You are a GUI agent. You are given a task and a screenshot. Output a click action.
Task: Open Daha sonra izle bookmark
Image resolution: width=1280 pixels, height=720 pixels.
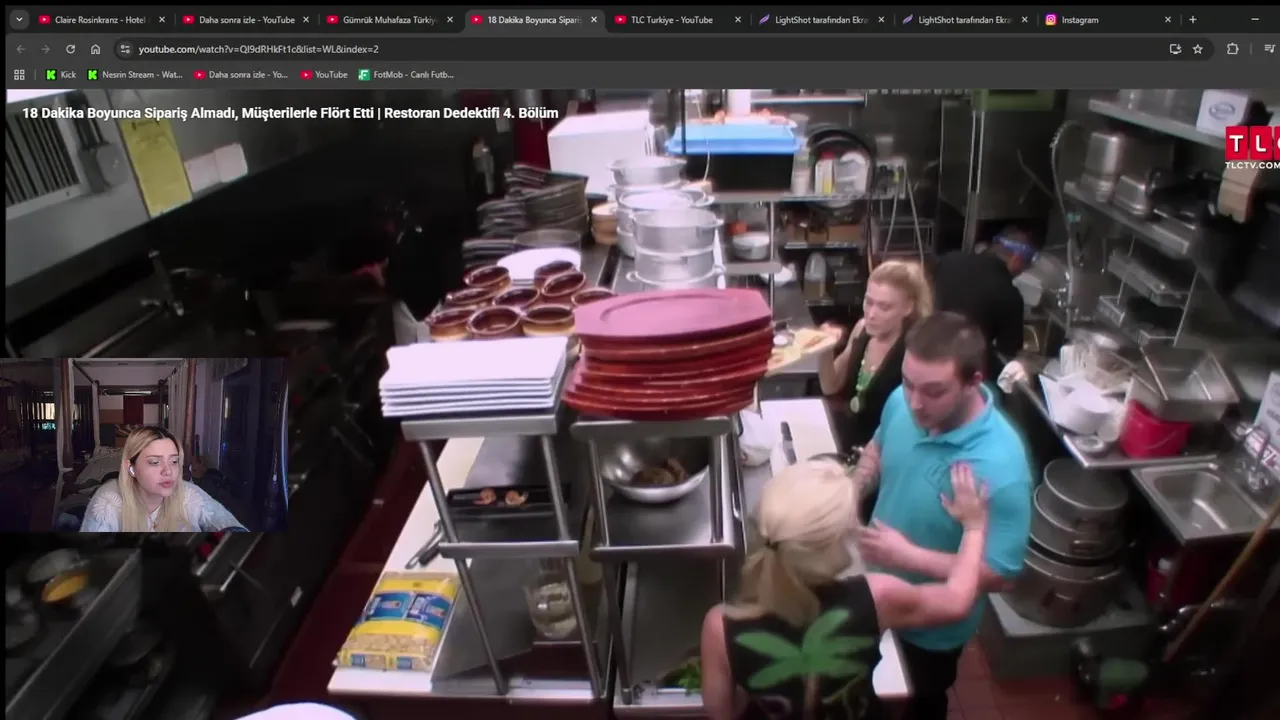click(241, 74)
